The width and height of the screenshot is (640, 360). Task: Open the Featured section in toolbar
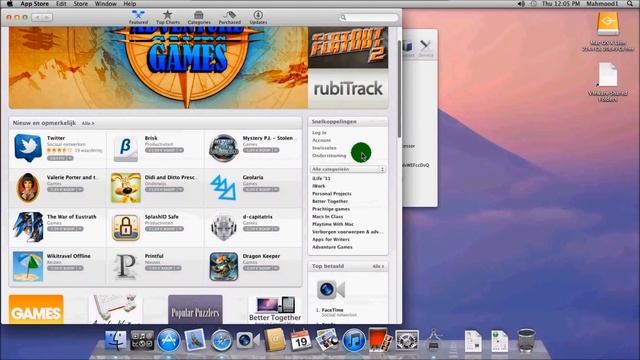point(138,17)
